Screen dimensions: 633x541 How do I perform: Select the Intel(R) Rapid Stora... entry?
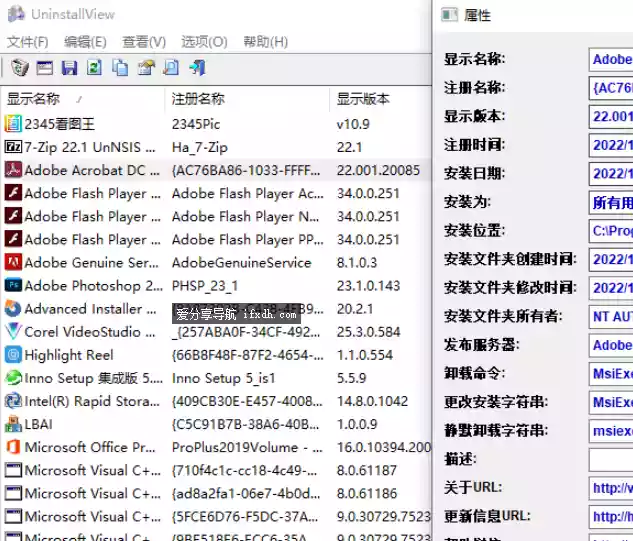92,401
